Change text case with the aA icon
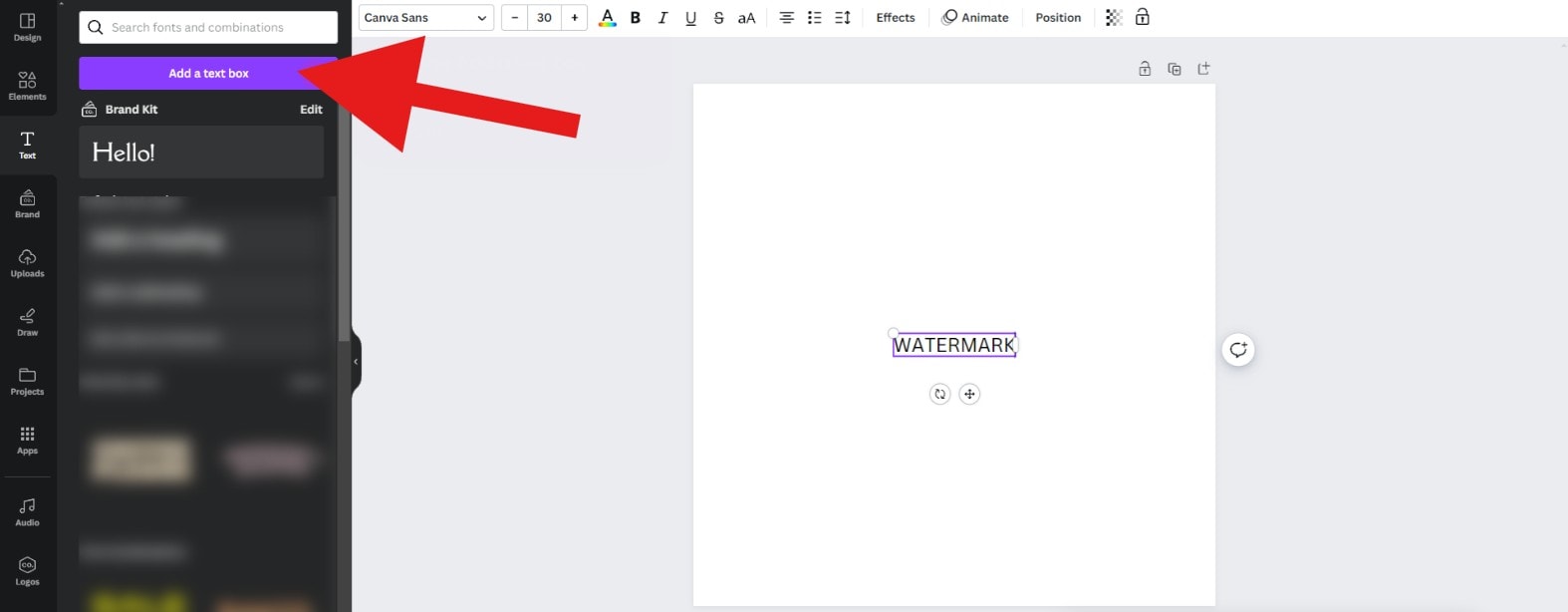 (x=746, y=18)
